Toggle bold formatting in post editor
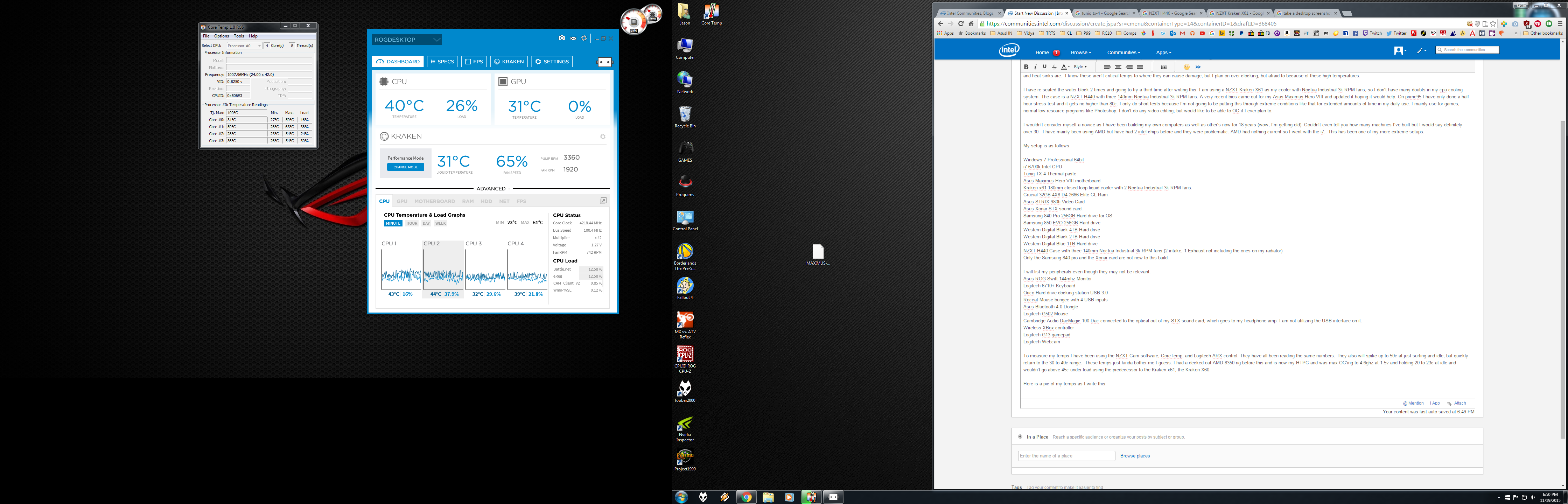Viewport: 1568px width, 504px height. (1026, 67)
